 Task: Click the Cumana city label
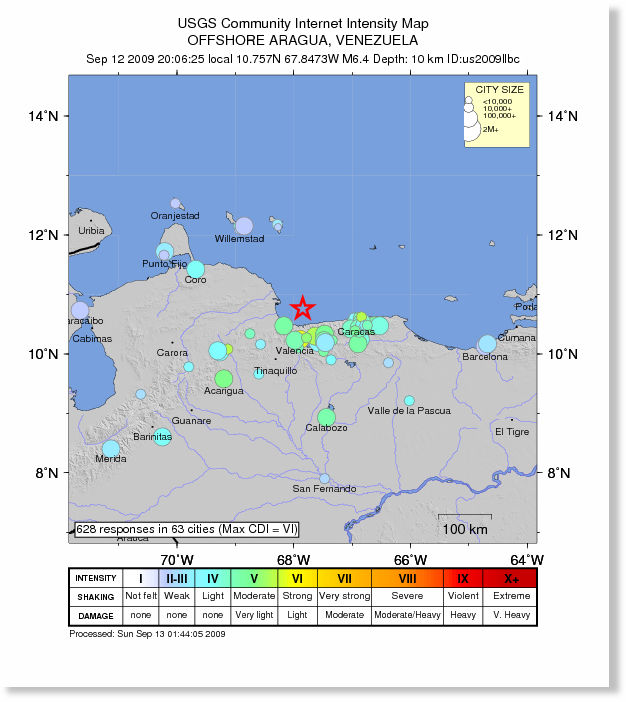pos(516,338)
